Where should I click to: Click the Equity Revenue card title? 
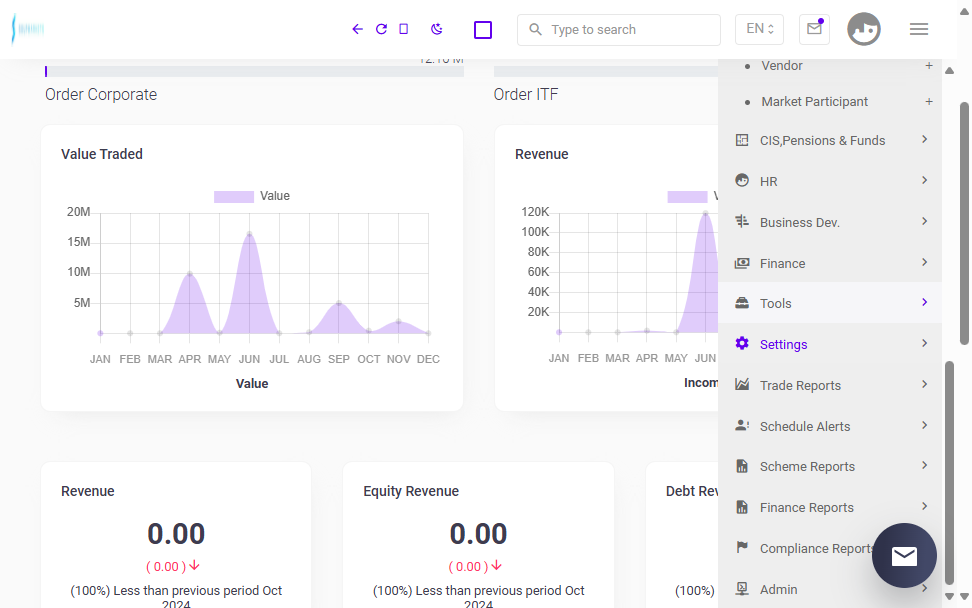pos(411,491)
